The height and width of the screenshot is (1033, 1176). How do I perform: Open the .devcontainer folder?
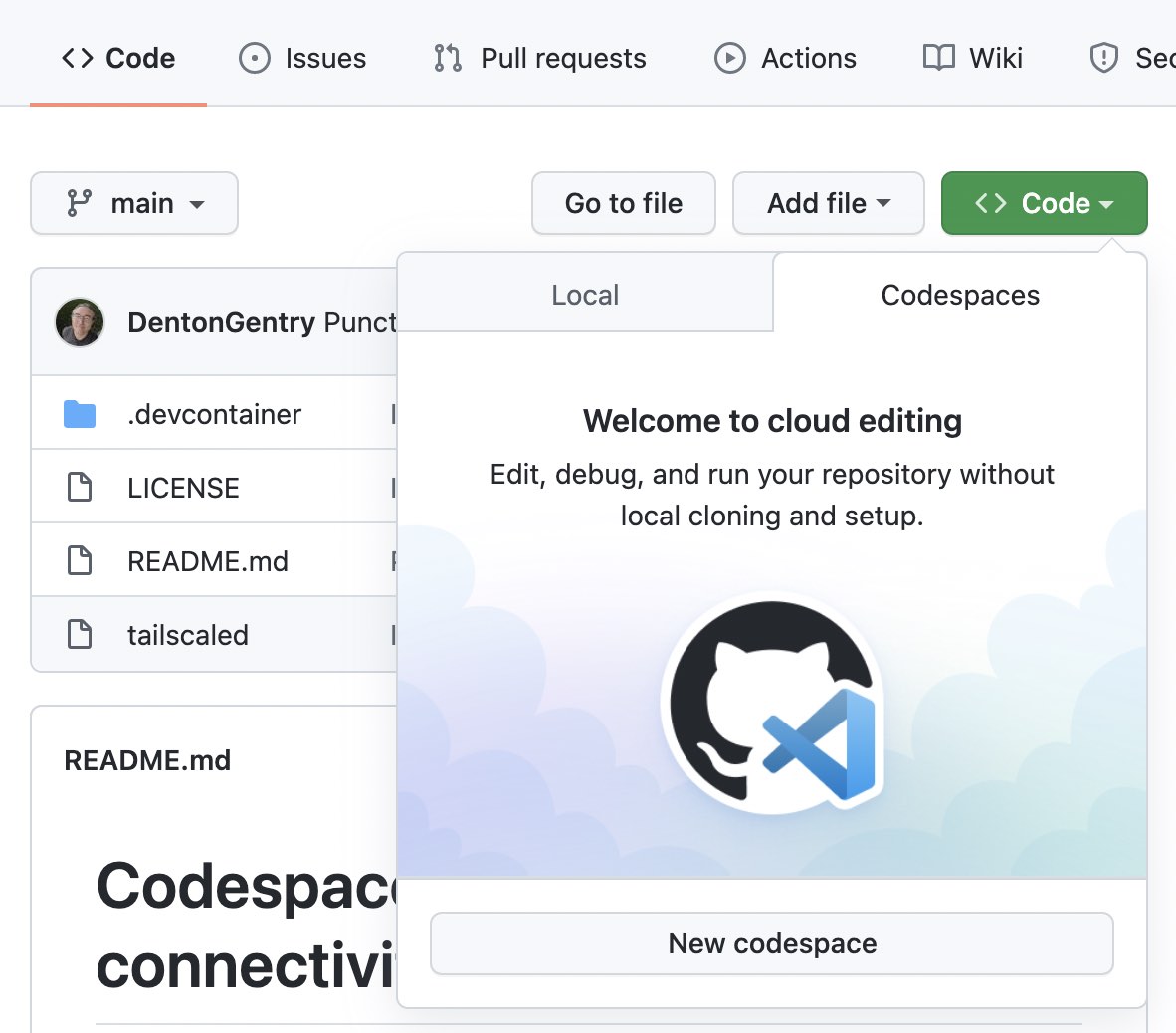(215, 414)
